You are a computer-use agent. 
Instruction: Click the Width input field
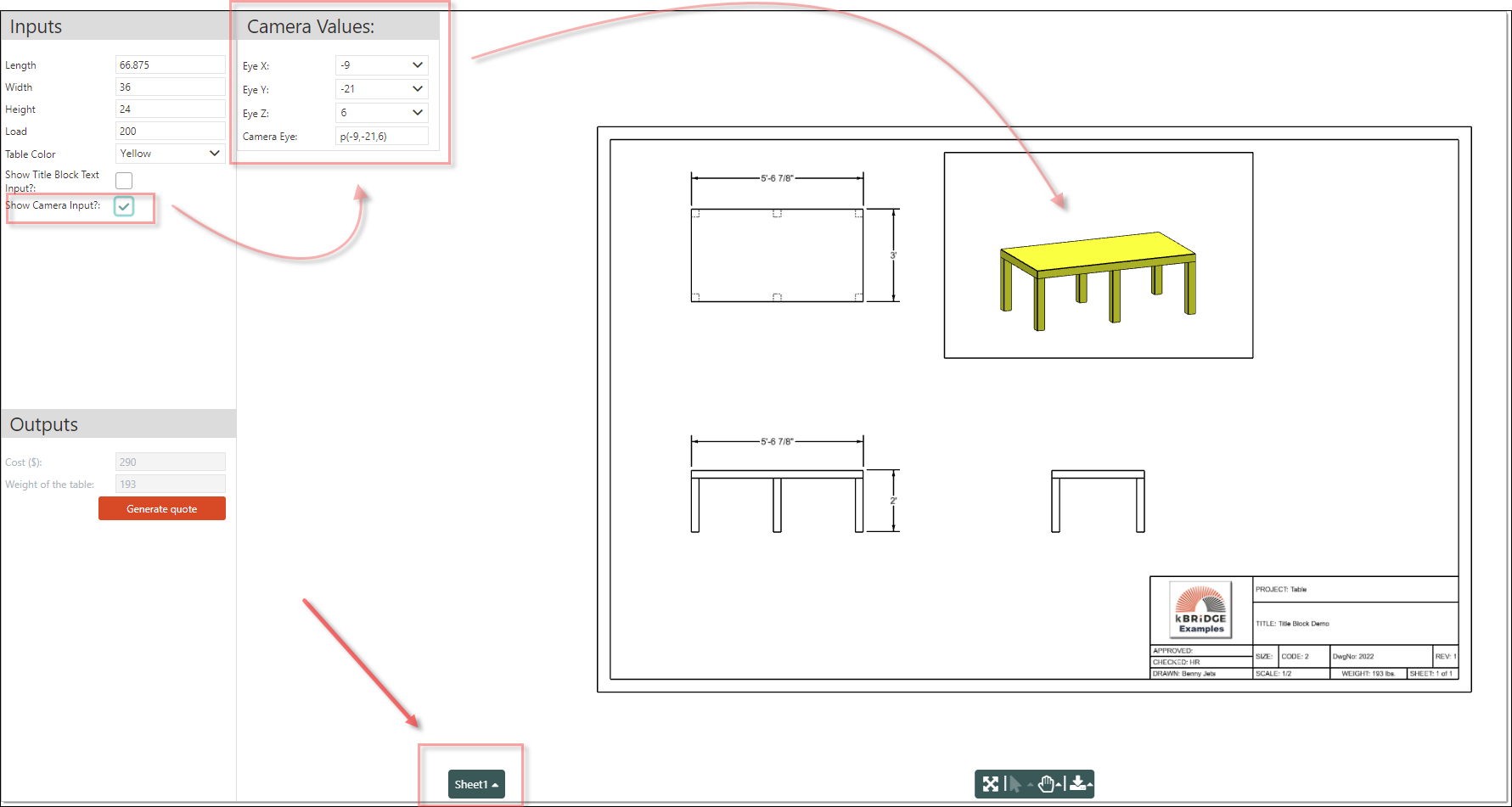(x=170, y=87)
